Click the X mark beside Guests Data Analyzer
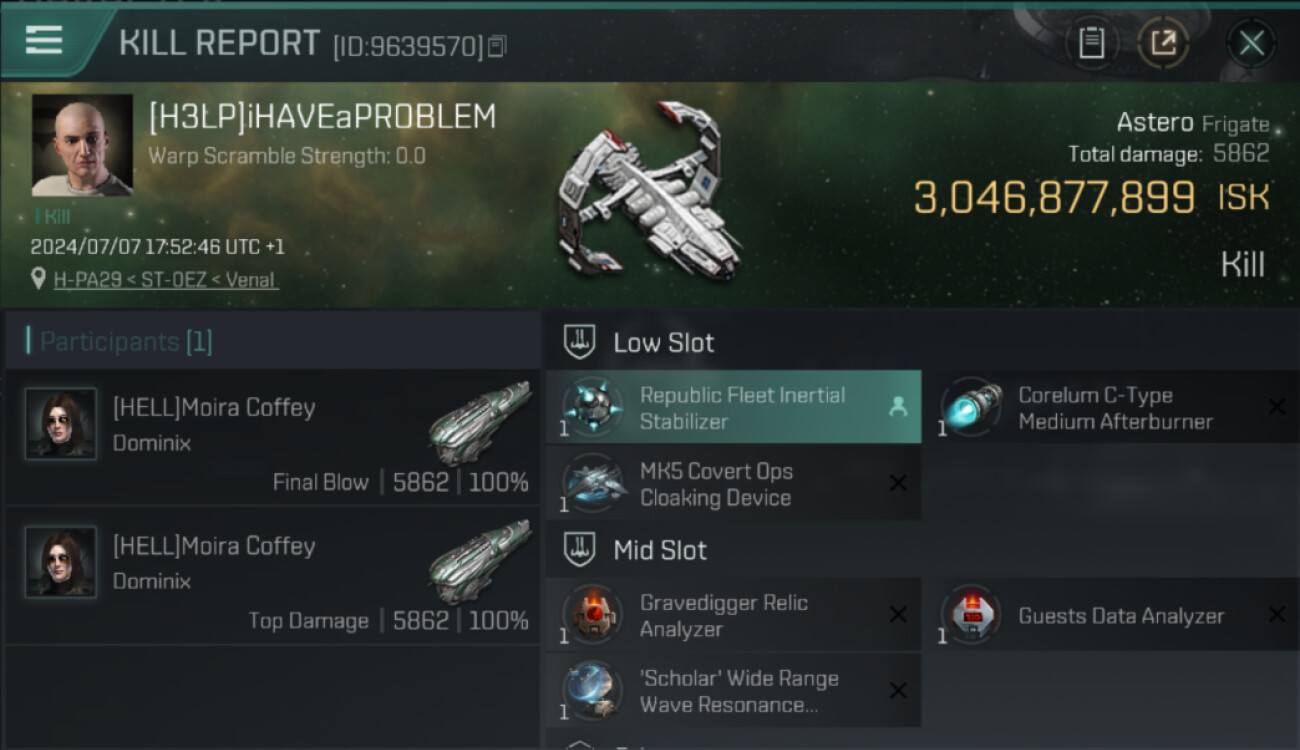 pos(1276,615)
